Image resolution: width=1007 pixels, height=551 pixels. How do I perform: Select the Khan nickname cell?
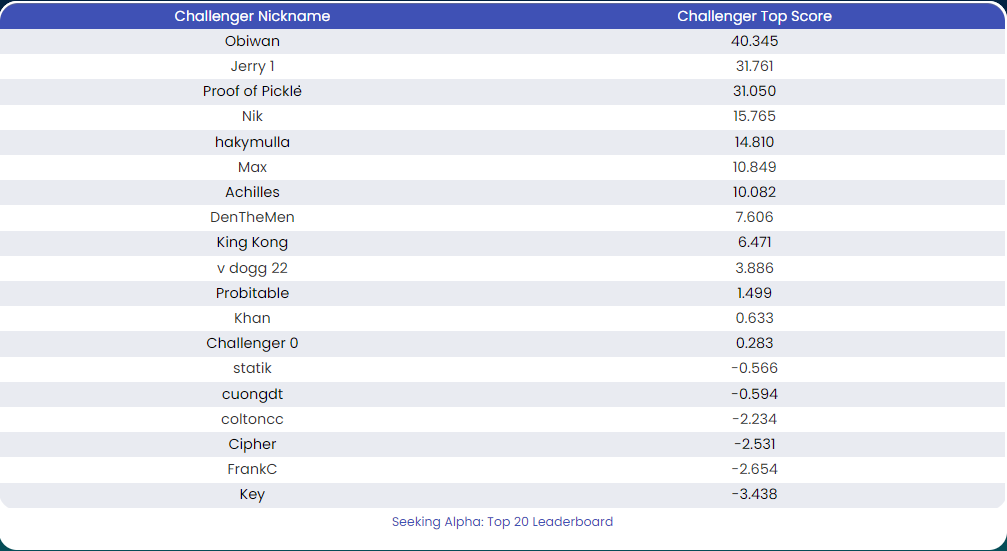click(x=252, y=318)
